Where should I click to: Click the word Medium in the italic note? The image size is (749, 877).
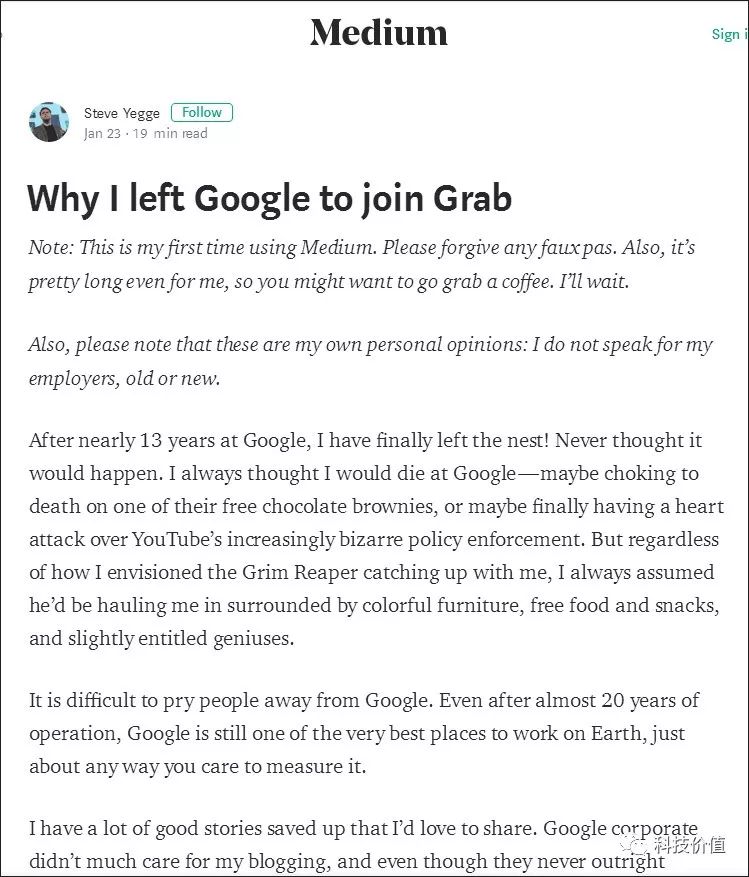(x=336, y=247)
